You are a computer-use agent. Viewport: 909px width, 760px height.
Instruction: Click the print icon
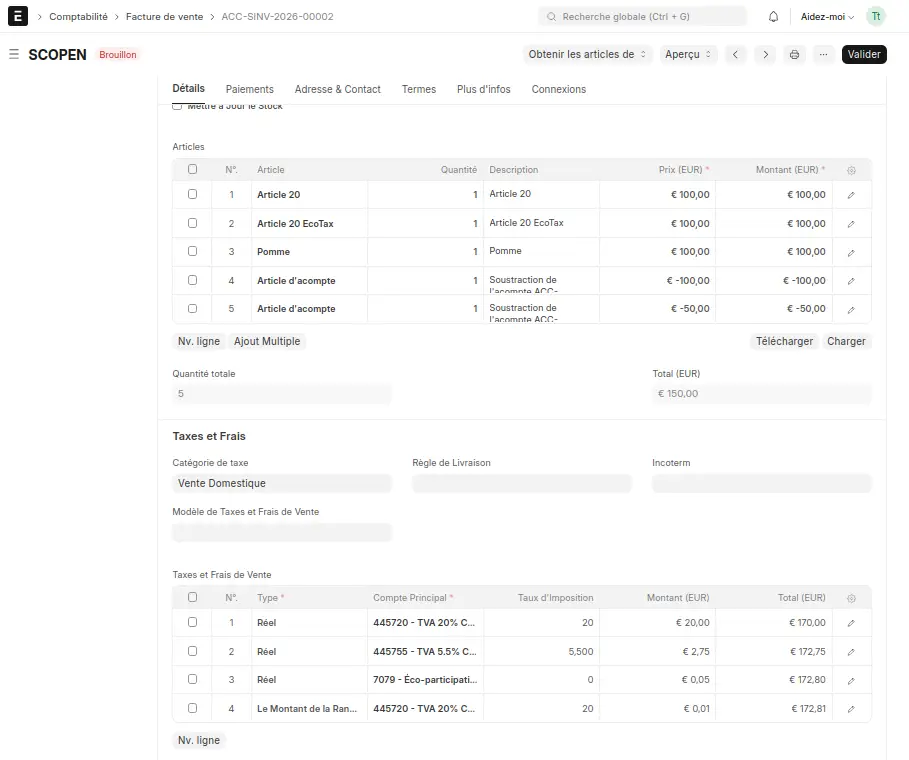(794, 54)
